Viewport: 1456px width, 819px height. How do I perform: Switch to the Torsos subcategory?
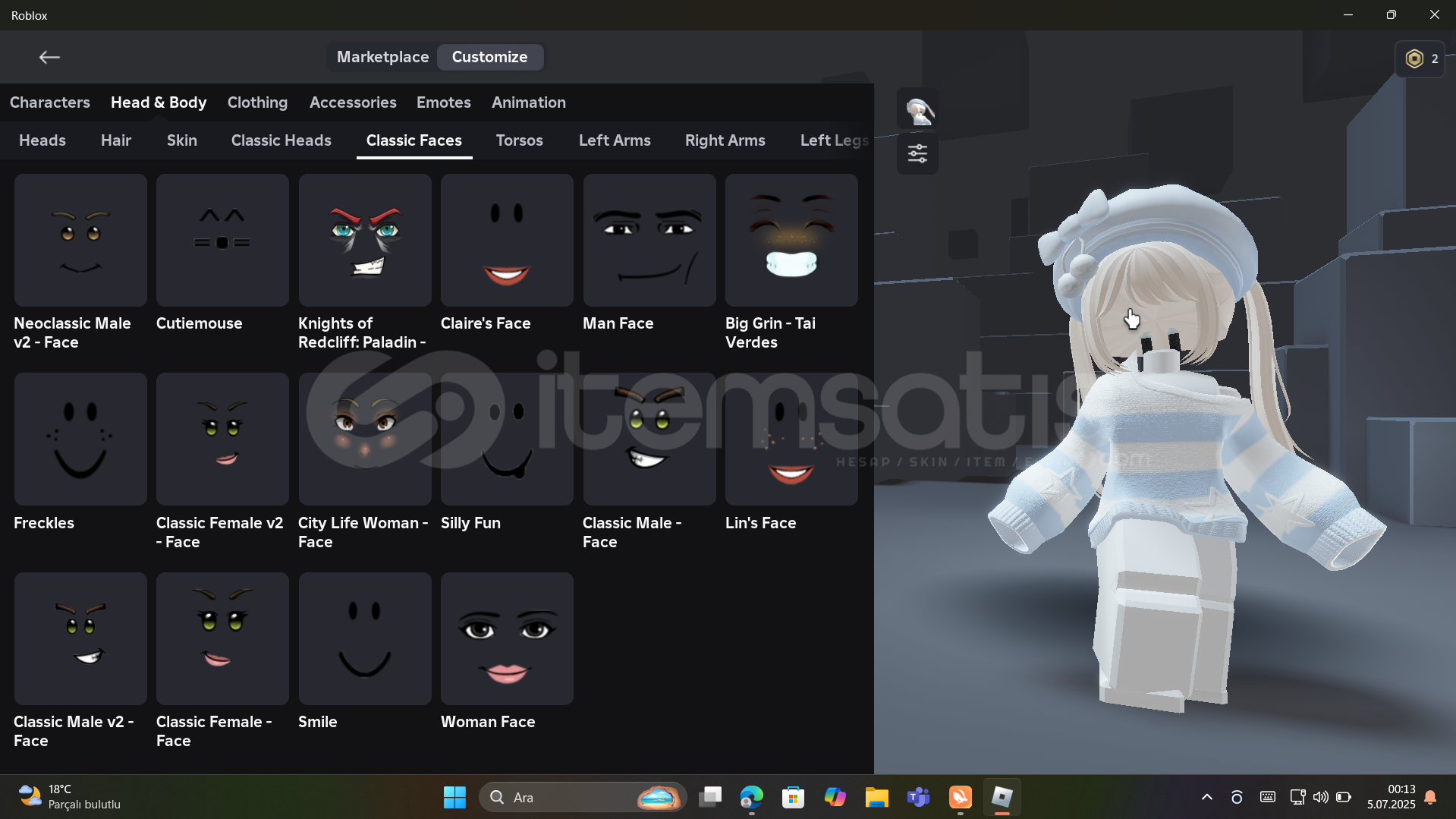[x=519, y=140]
